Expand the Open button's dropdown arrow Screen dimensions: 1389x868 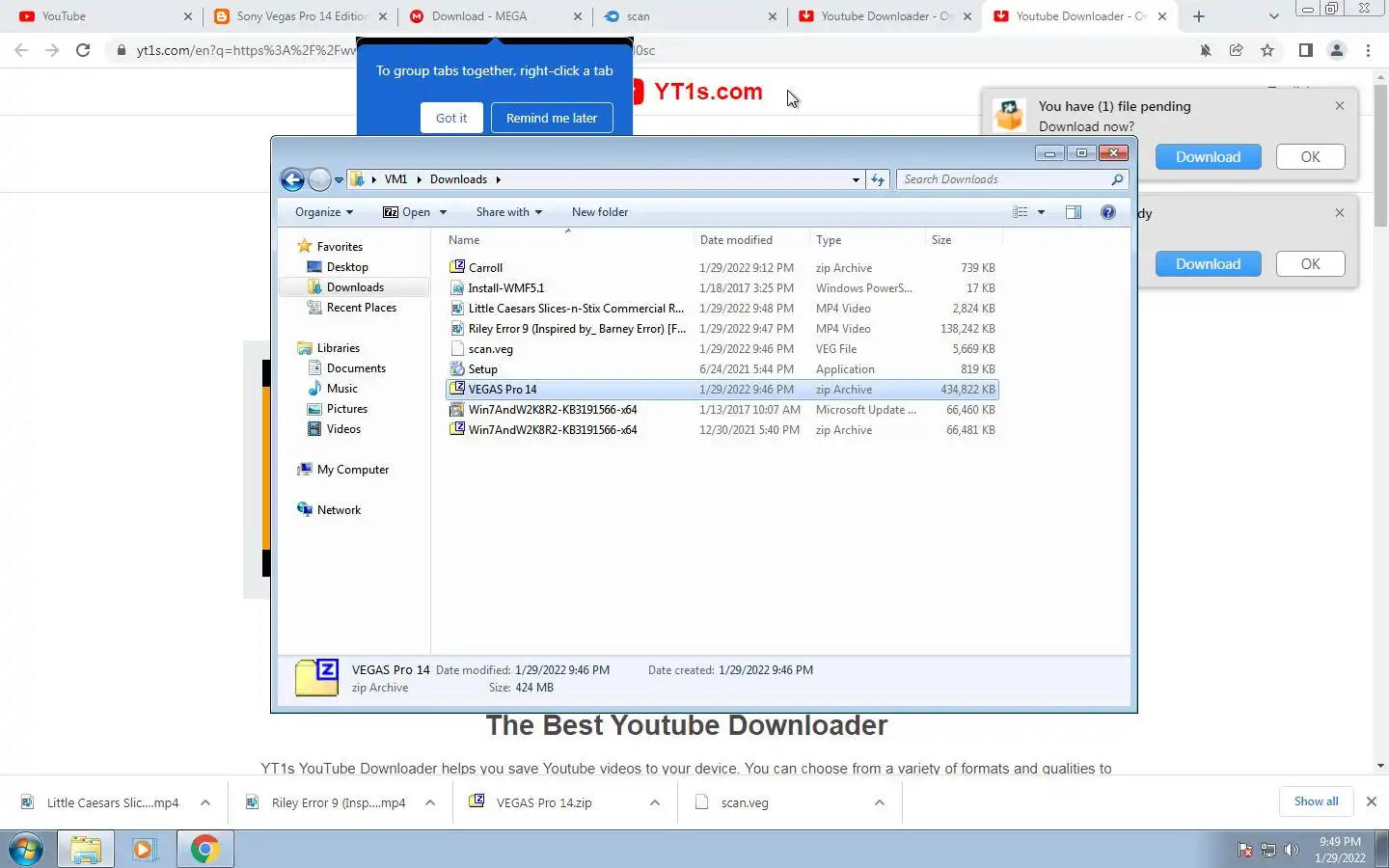point(444,212)
